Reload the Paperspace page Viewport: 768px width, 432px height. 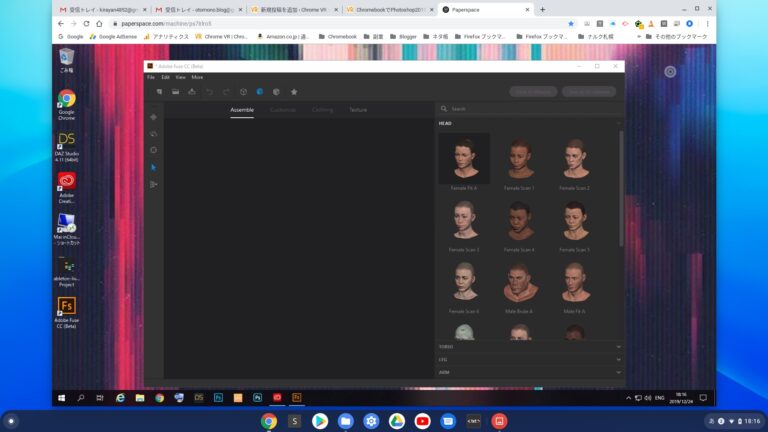point(86,24)
